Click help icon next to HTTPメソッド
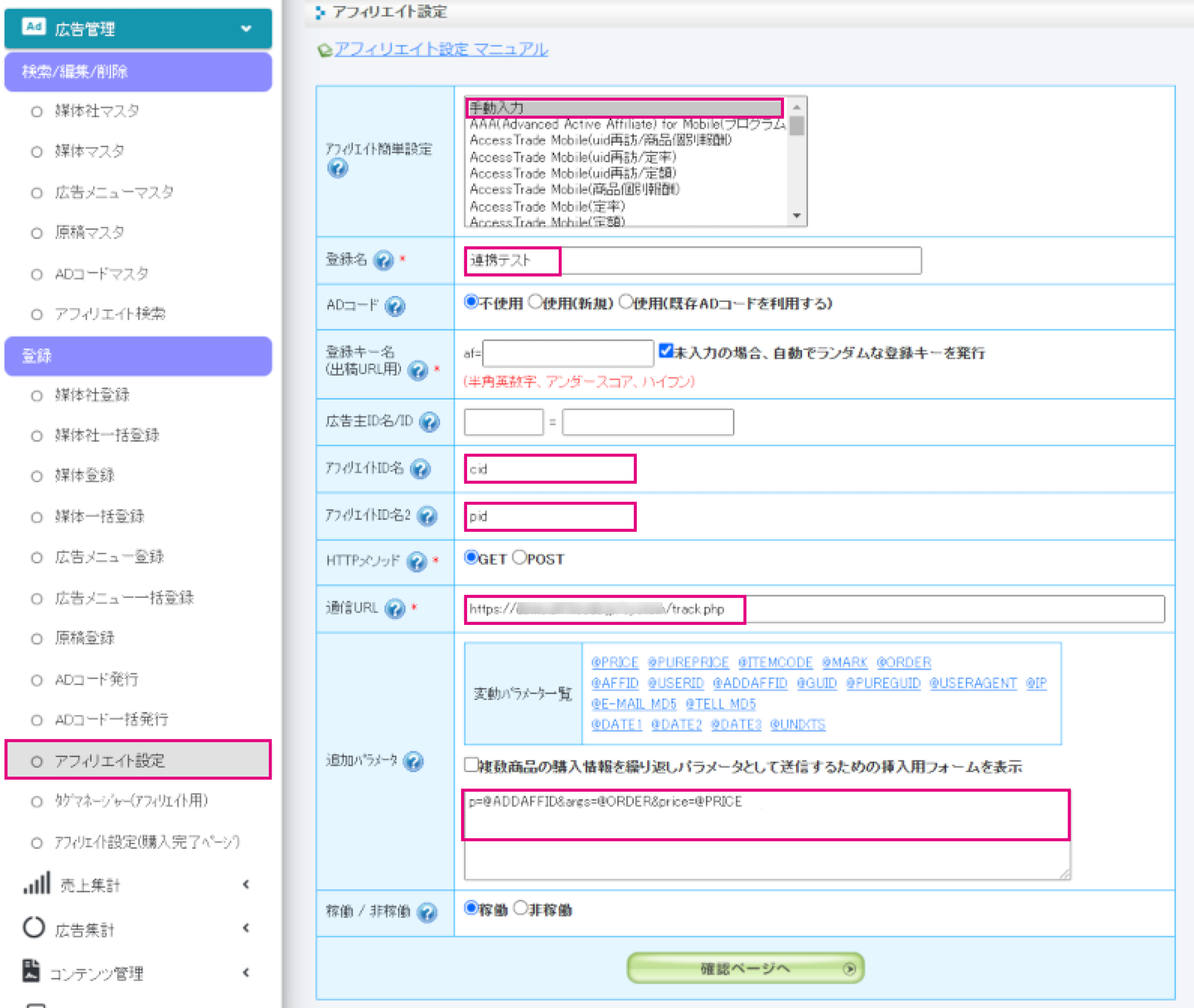 click(x=417, y=562)
